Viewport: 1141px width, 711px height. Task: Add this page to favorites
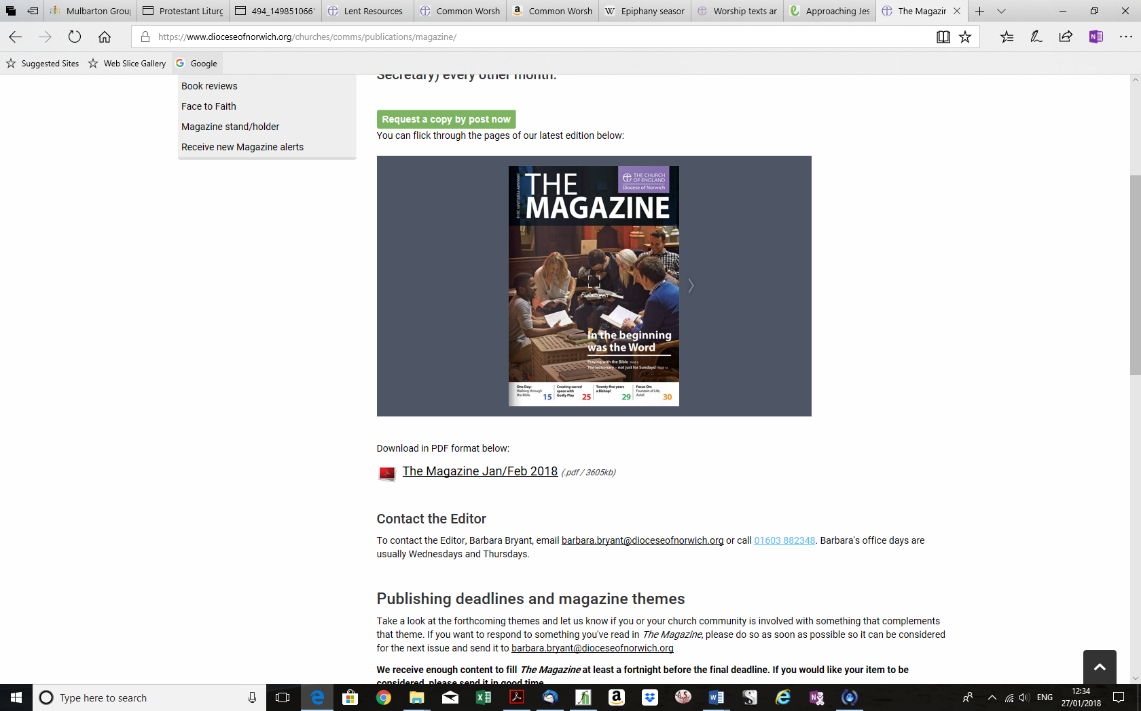[965, 37]
